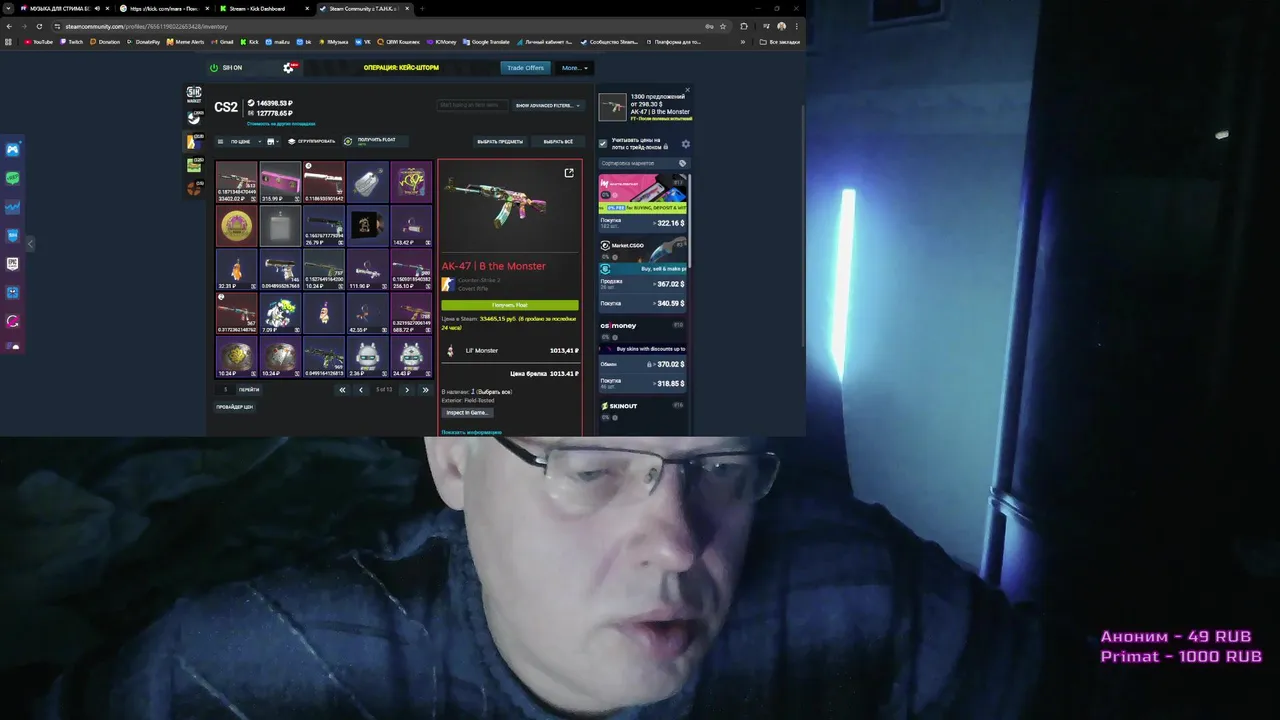Screen dimensions: 1280x720
Task: Toggle the SIH ON power icon
Action: click(x=214, y=68)
